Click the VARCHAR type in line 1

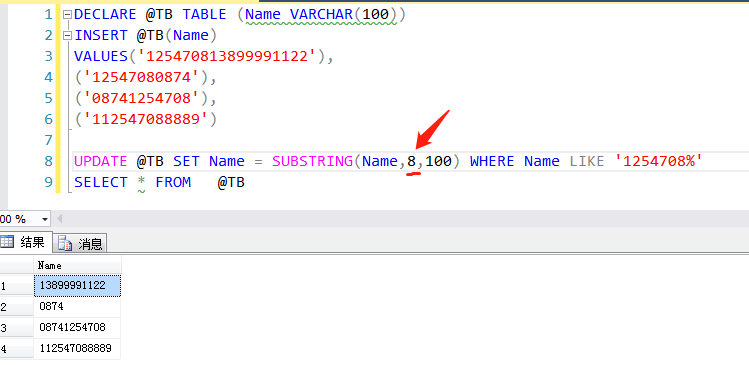click(x=321, y=14)
